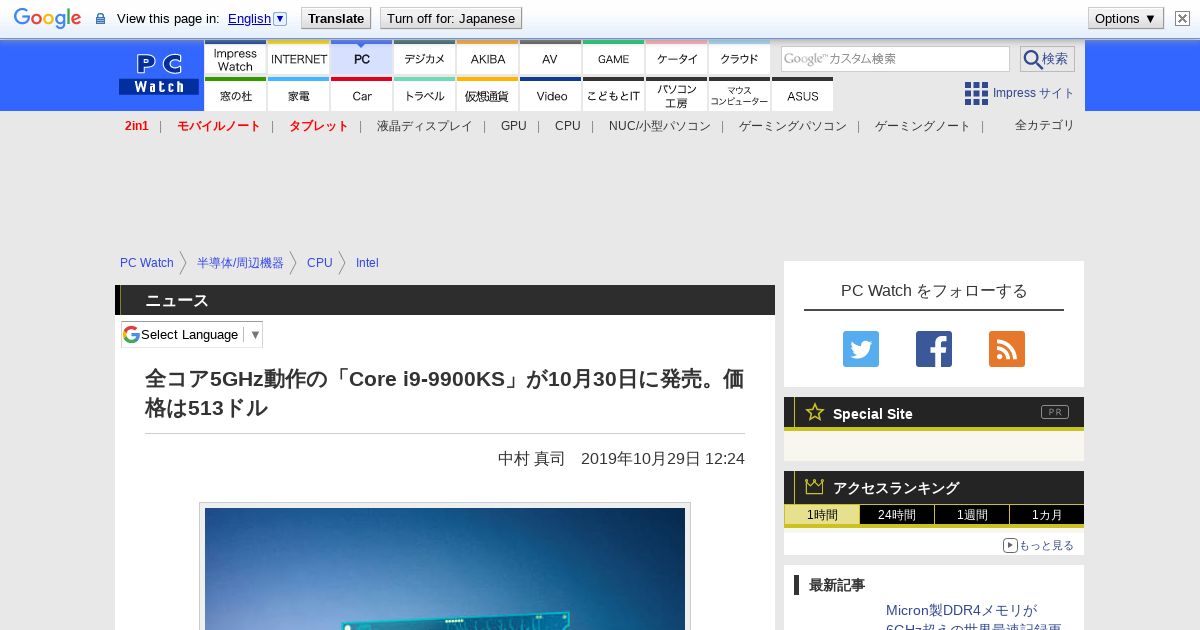
Task: Open the Facebook follow icon
Action: 934,349
